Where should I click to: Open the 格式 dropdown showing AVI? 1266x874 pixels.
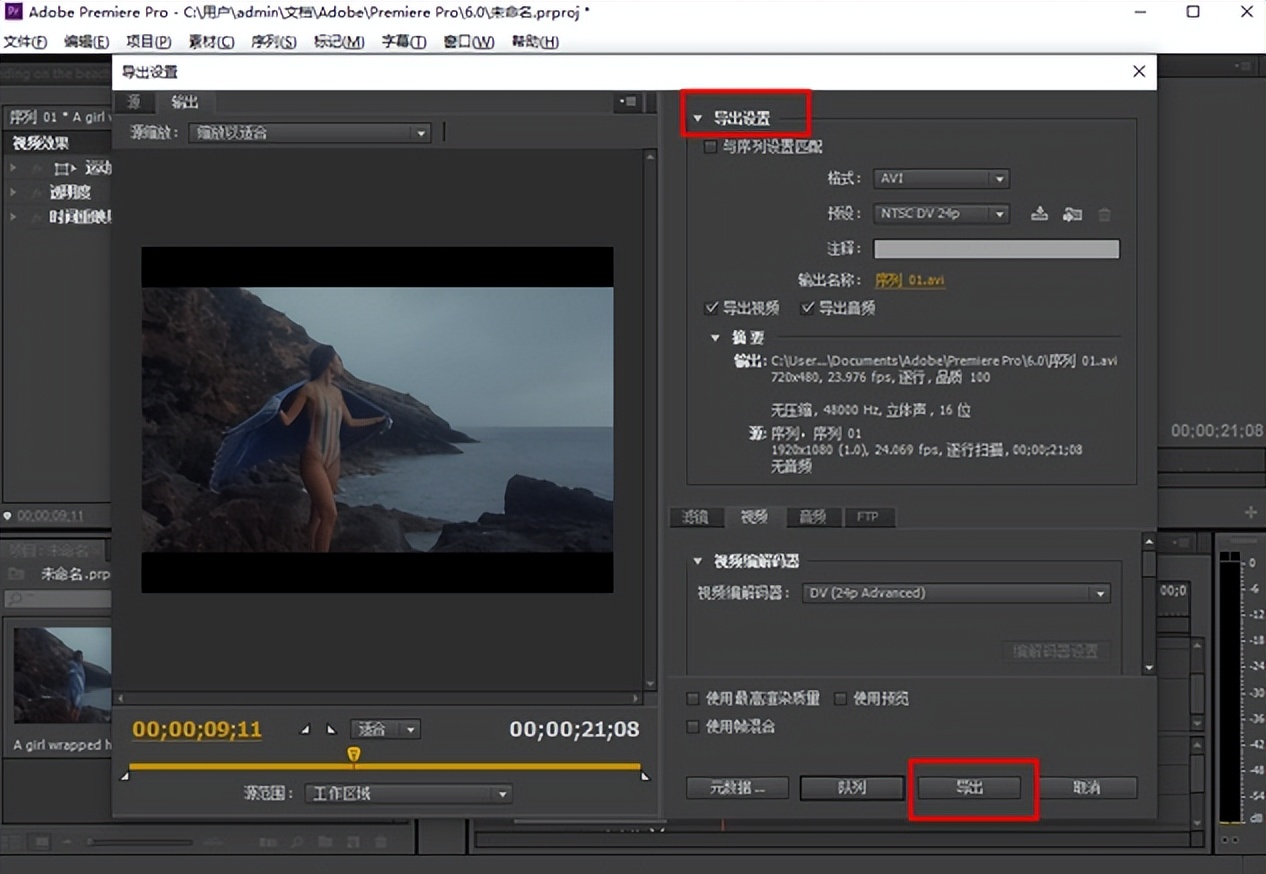(940, 178)
